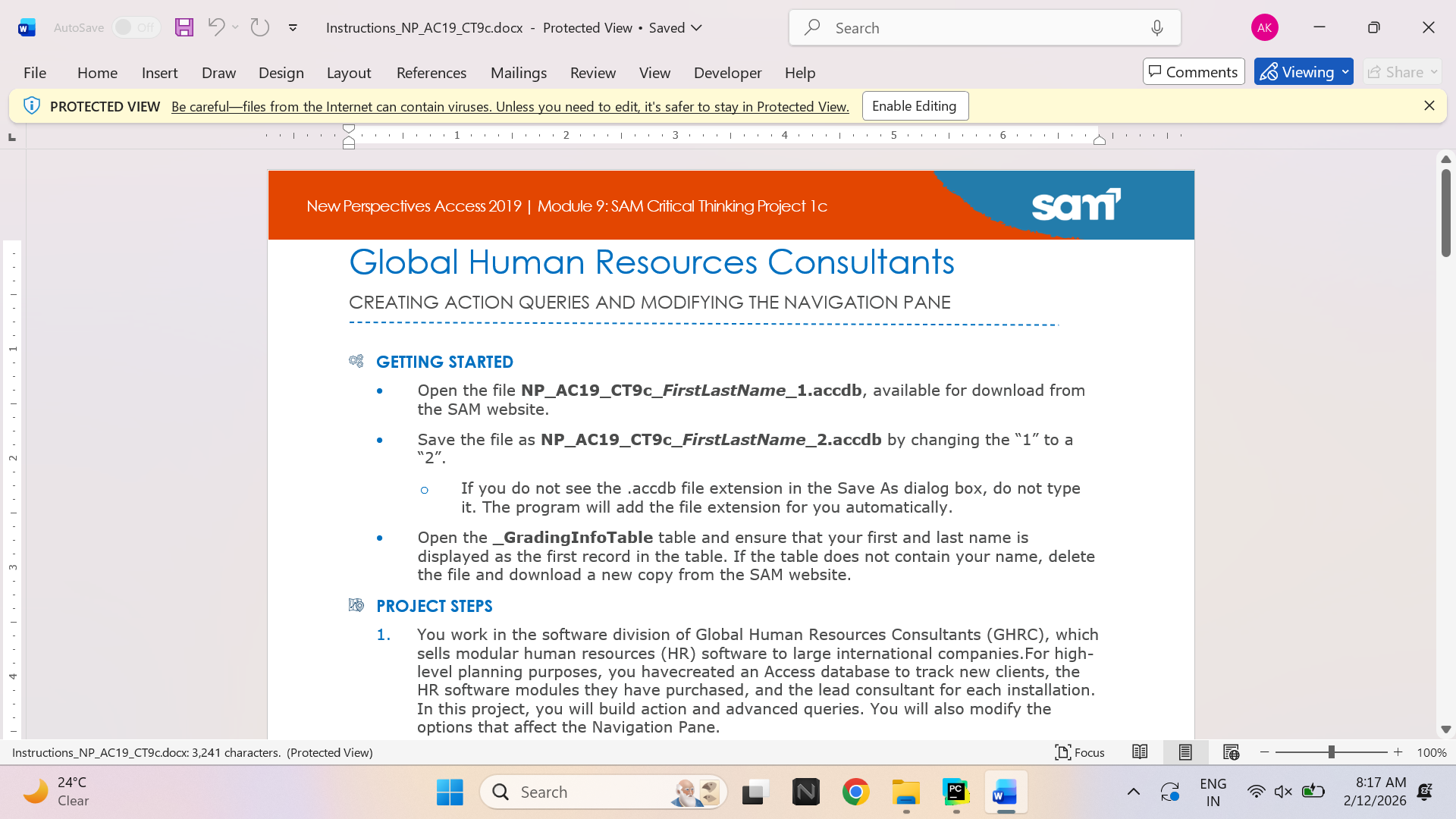Open the Help ribbon tab
The width and height of the screenshot is (1456, 819).
click(x=800, y=73)
